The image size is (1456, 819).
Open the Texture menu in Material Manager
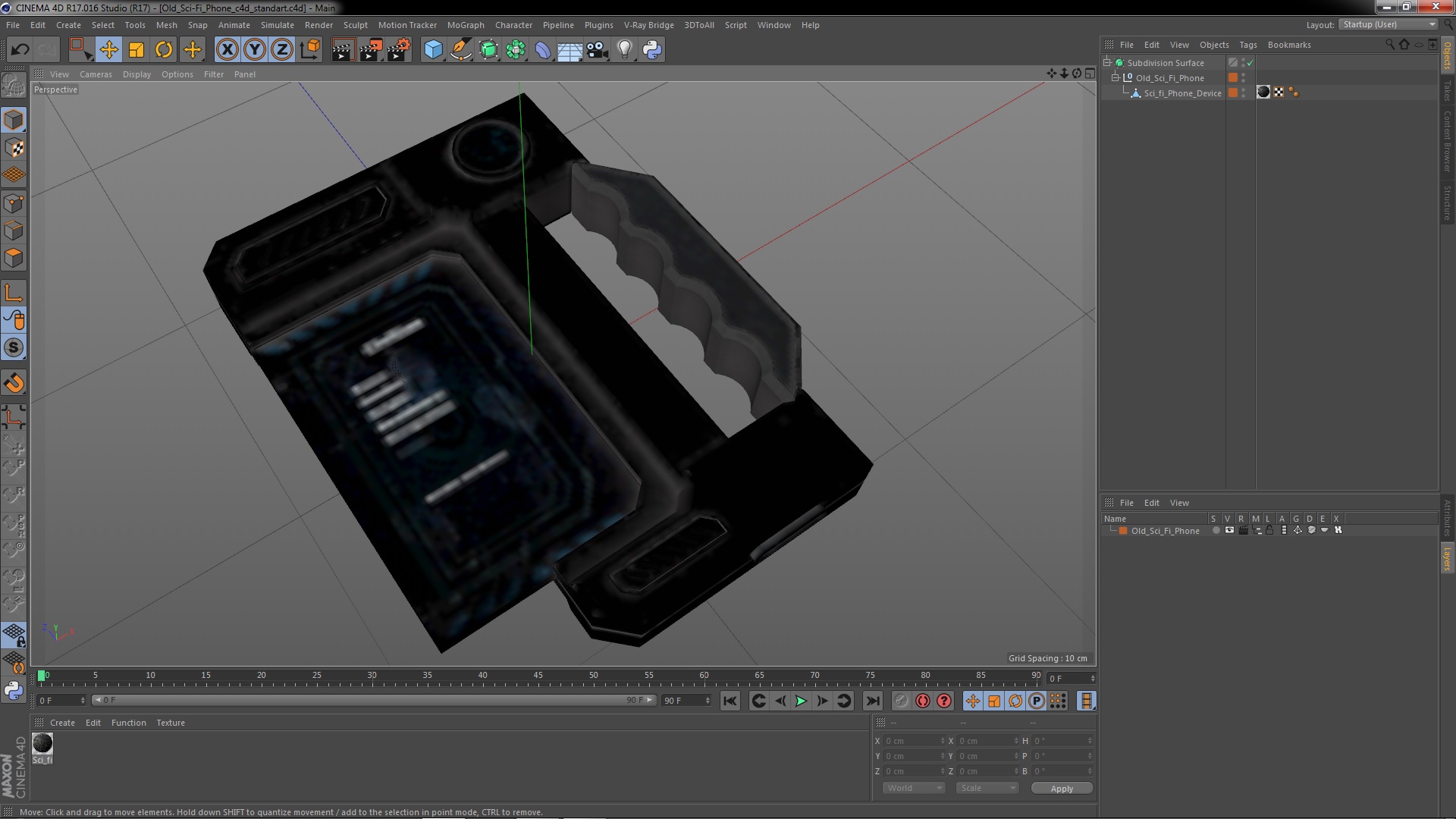point(170,723)
